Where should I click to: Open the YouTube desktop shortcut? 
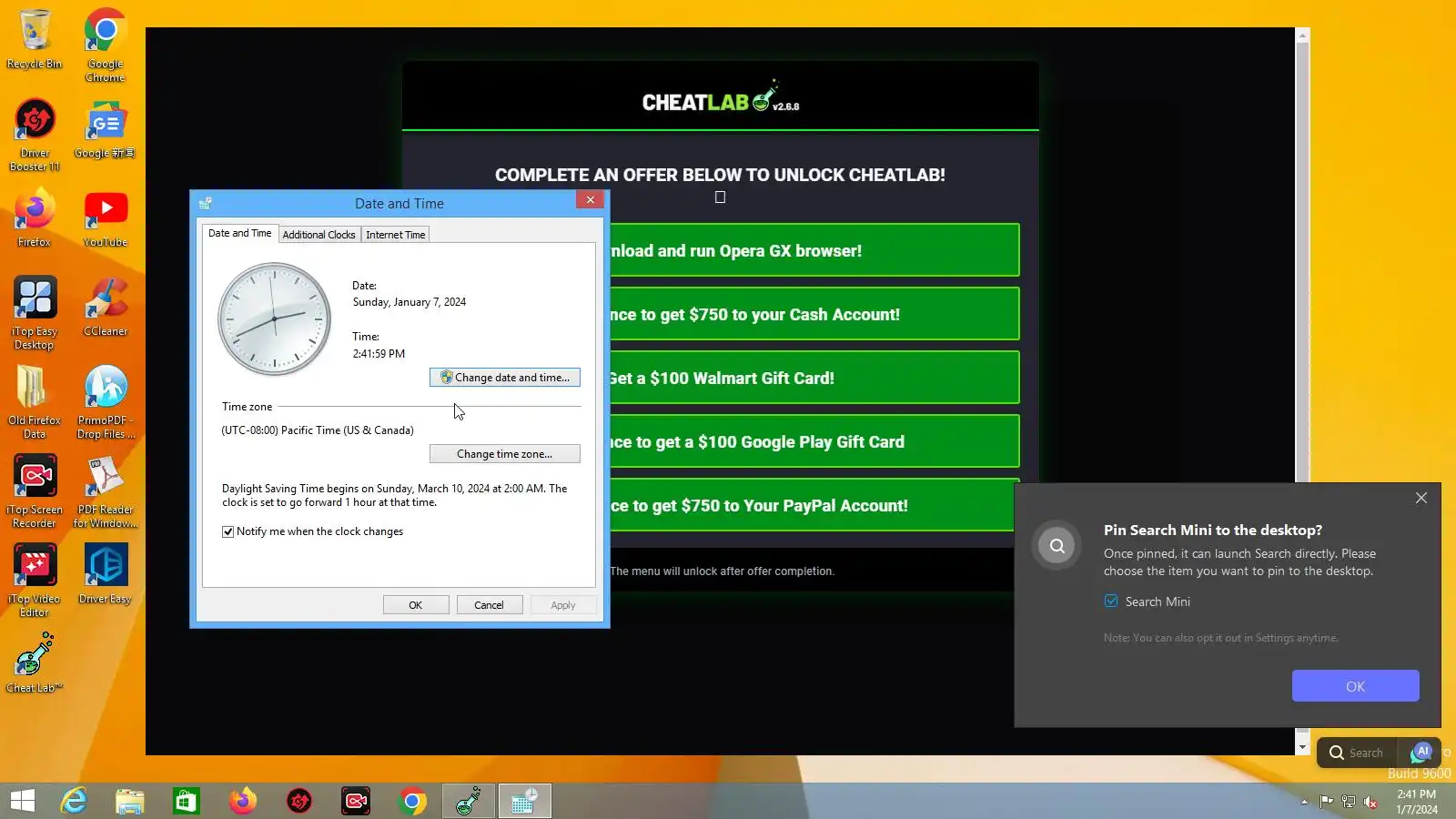click(106, 218)
